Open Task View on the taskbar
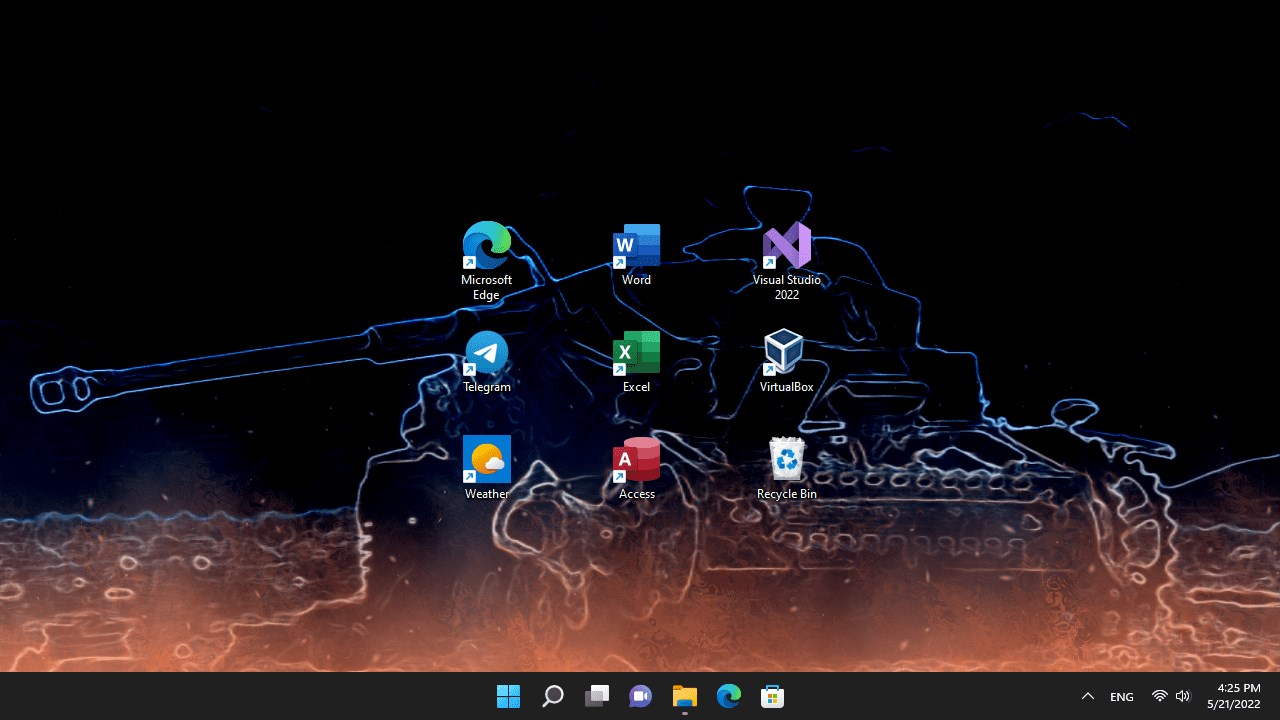1280x720 pixels. (x=596, y=695)
